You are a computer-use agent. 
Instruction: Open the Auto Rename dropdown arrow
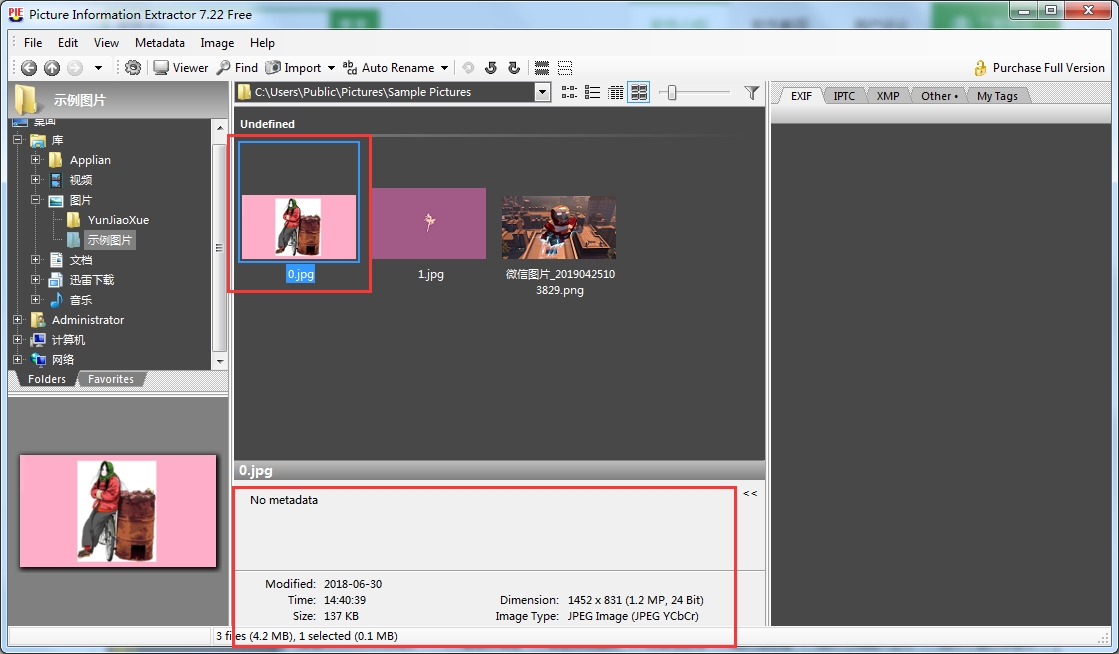444,68
